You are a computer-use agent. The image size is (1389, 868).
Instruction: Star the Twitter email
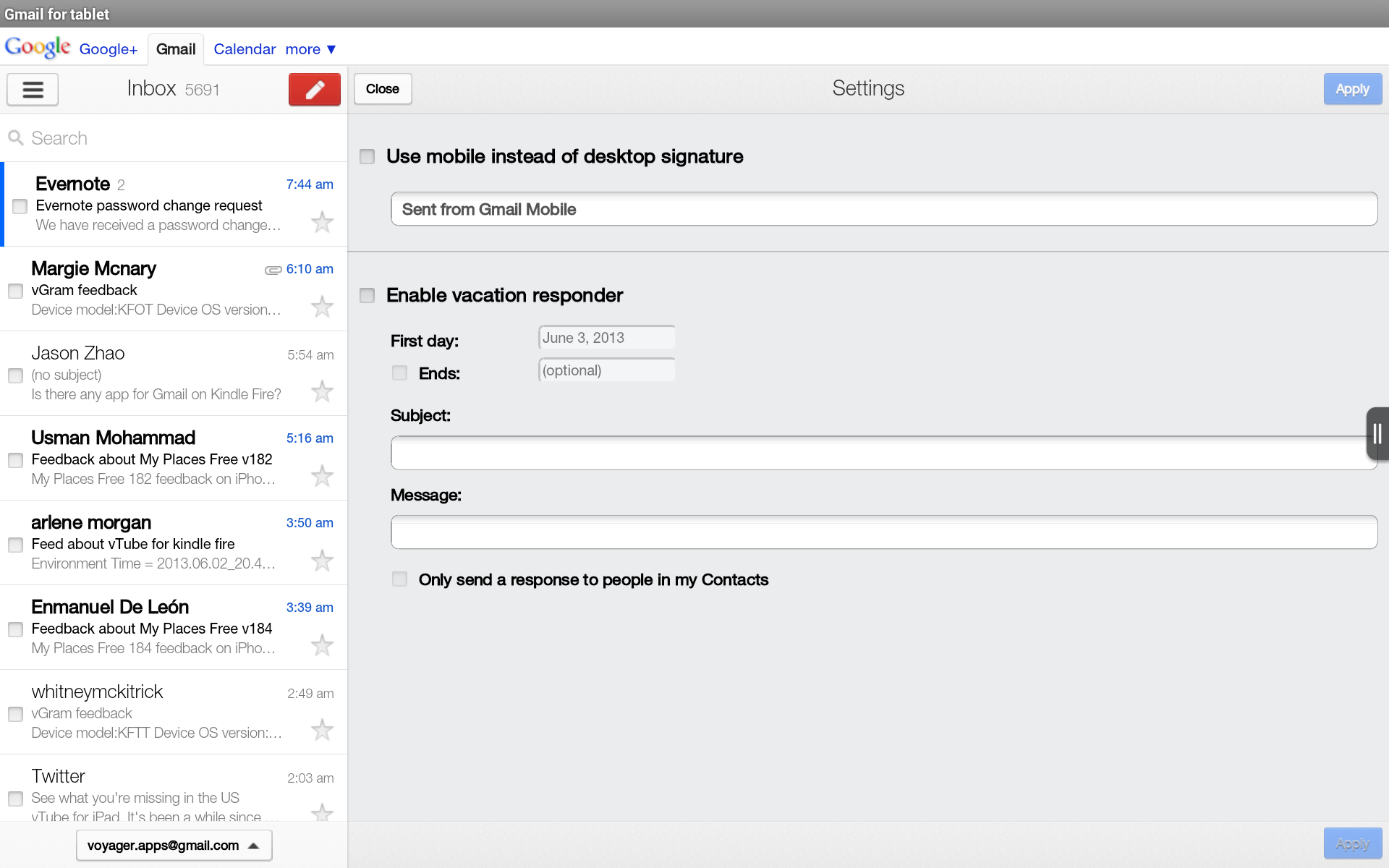coord(322,812)
